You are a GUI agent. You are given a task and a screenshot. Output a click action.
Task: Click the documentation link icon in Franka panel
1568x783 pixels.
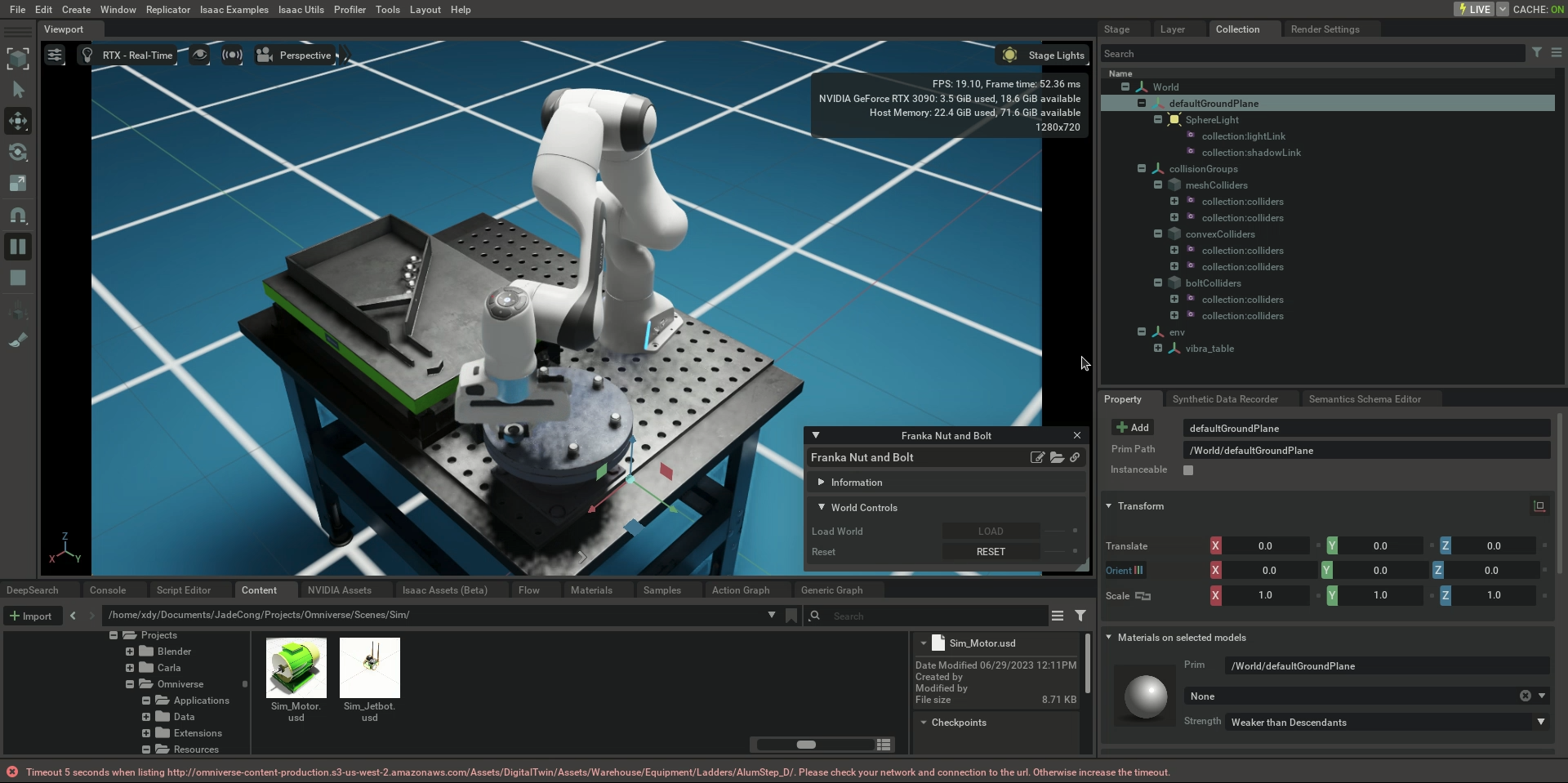pyautogui.click(x=1075, y=457)
